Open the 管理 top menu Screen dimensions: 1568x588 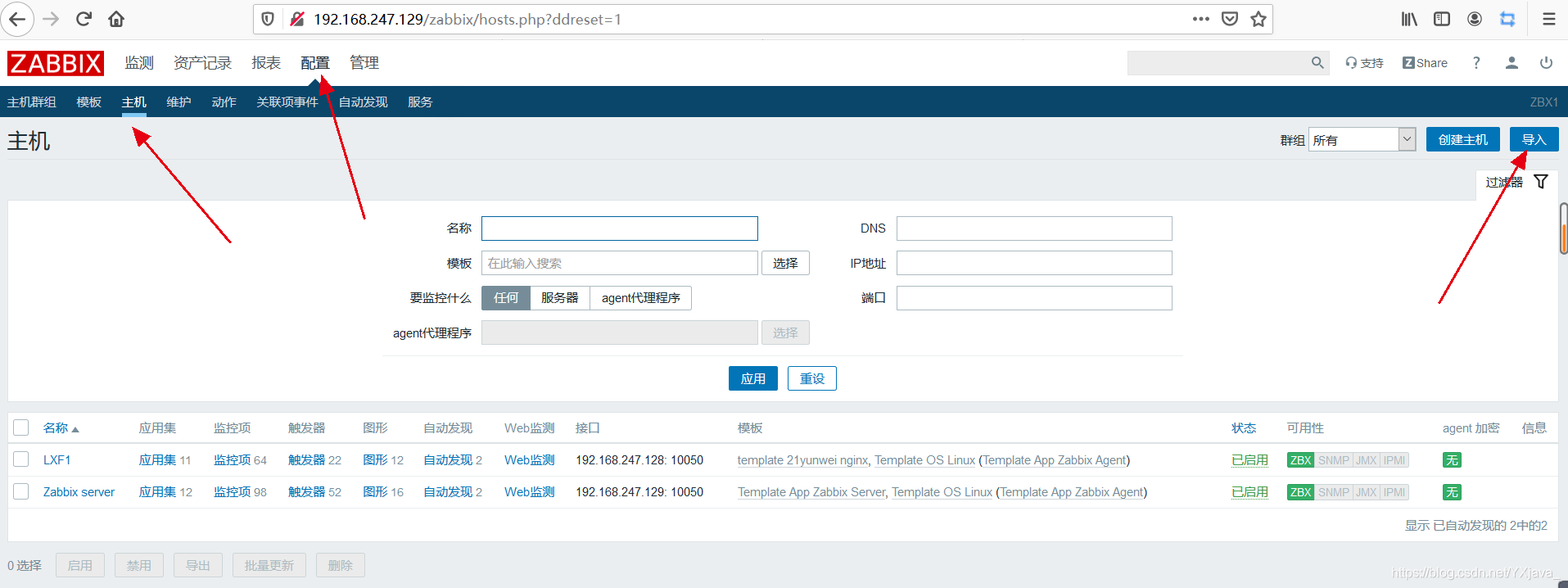(364, 63)
